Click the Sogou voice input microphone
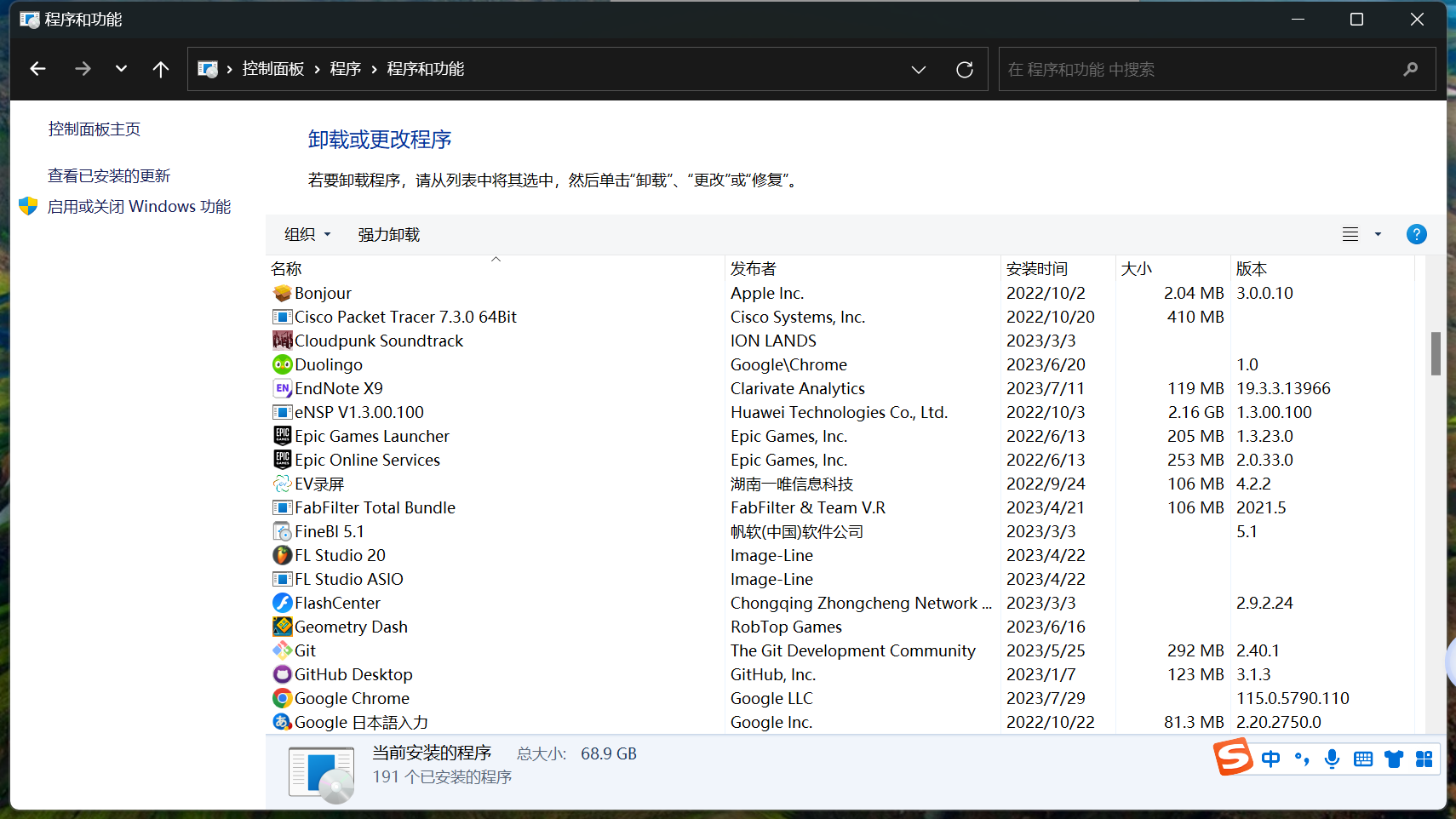 pos(1333,759)
